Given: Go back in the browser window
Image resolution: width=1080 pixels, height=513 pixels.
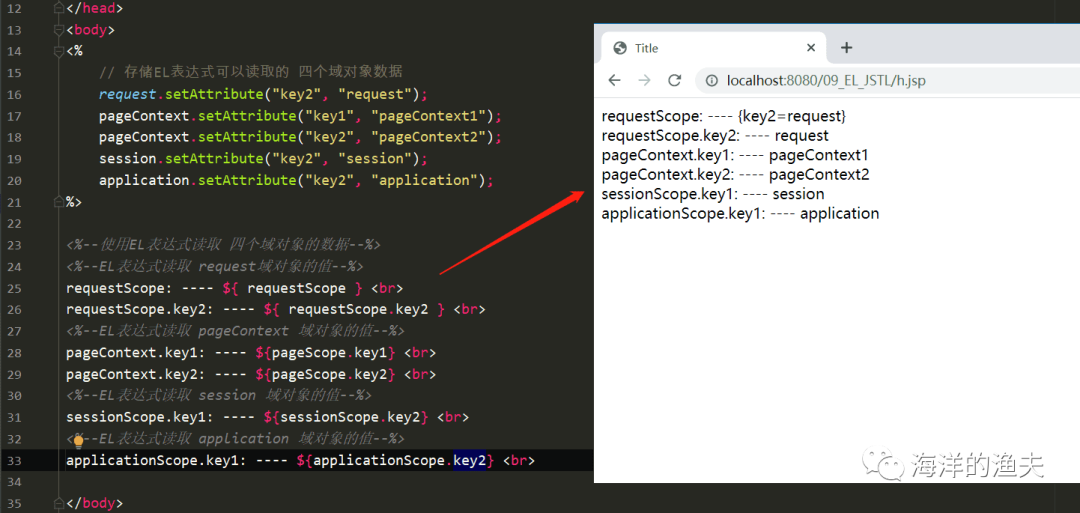Looking at the screenshot, I should coord(614,81).
